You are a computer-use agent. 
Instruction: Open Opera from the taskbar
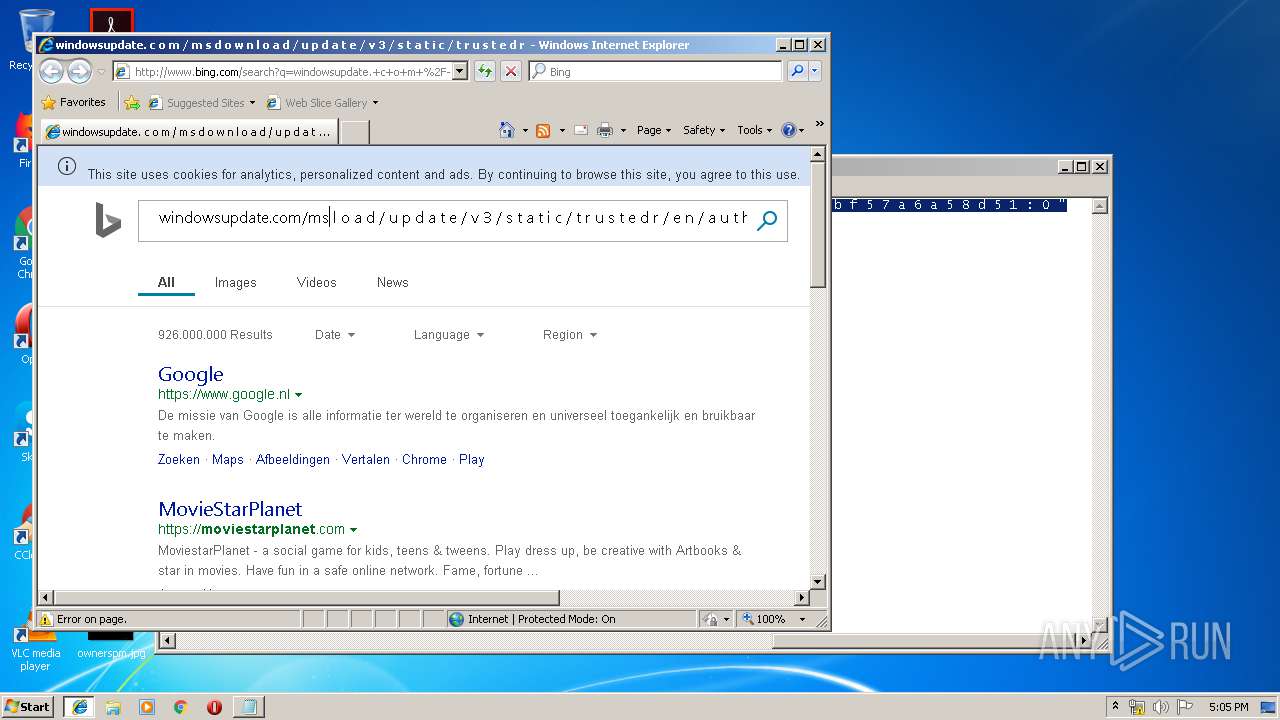pyautogui.click(x=214, y=706)
